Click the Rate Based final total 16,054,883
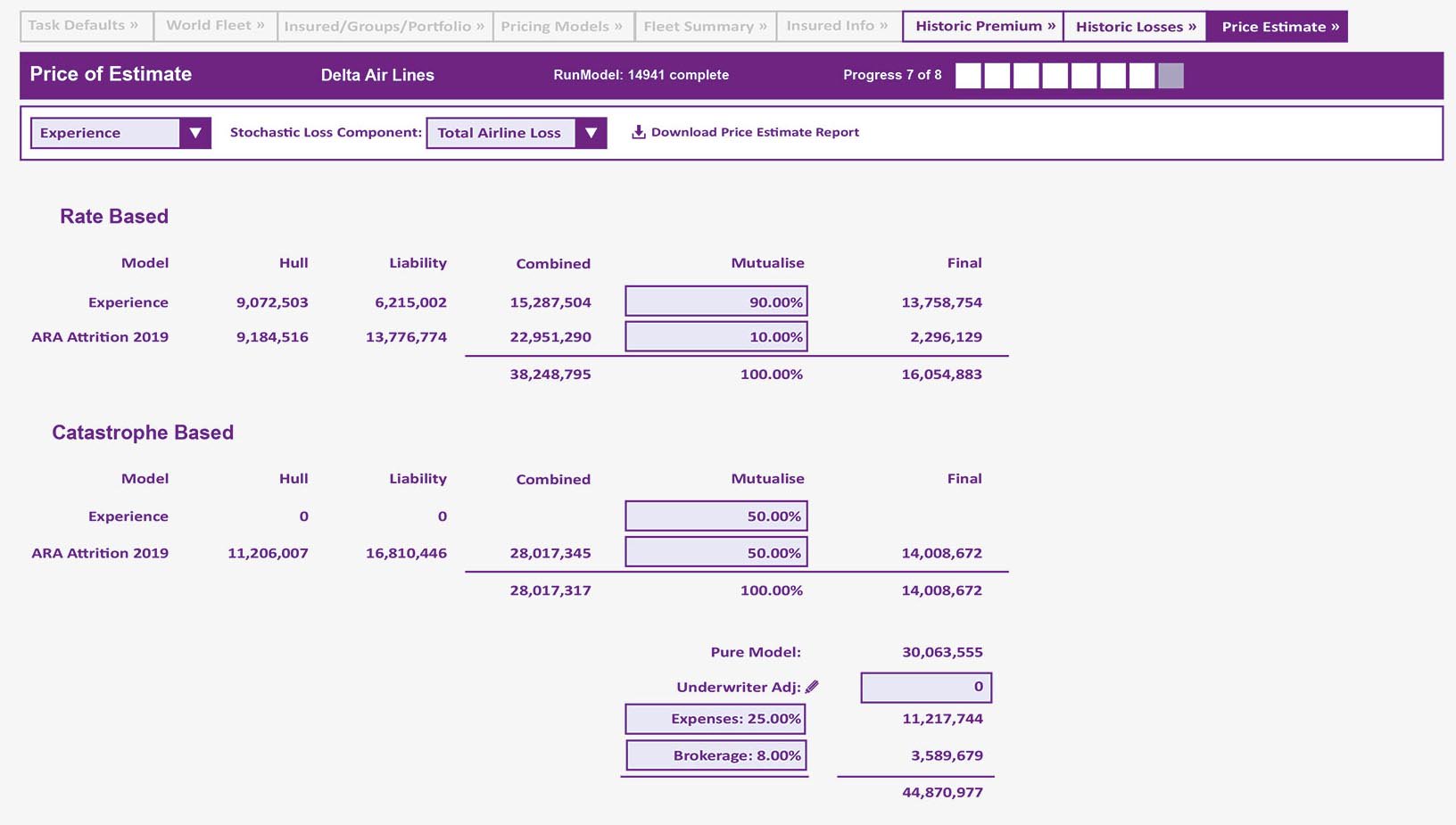The width and height of the screenshot is (1456, 825). [941, 375]
